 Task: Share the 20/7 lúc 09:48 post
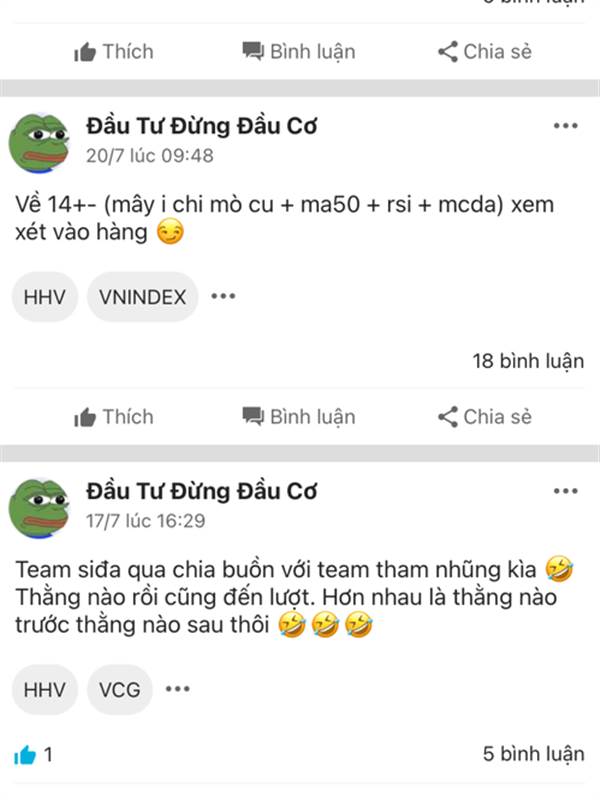coord(485,417)
